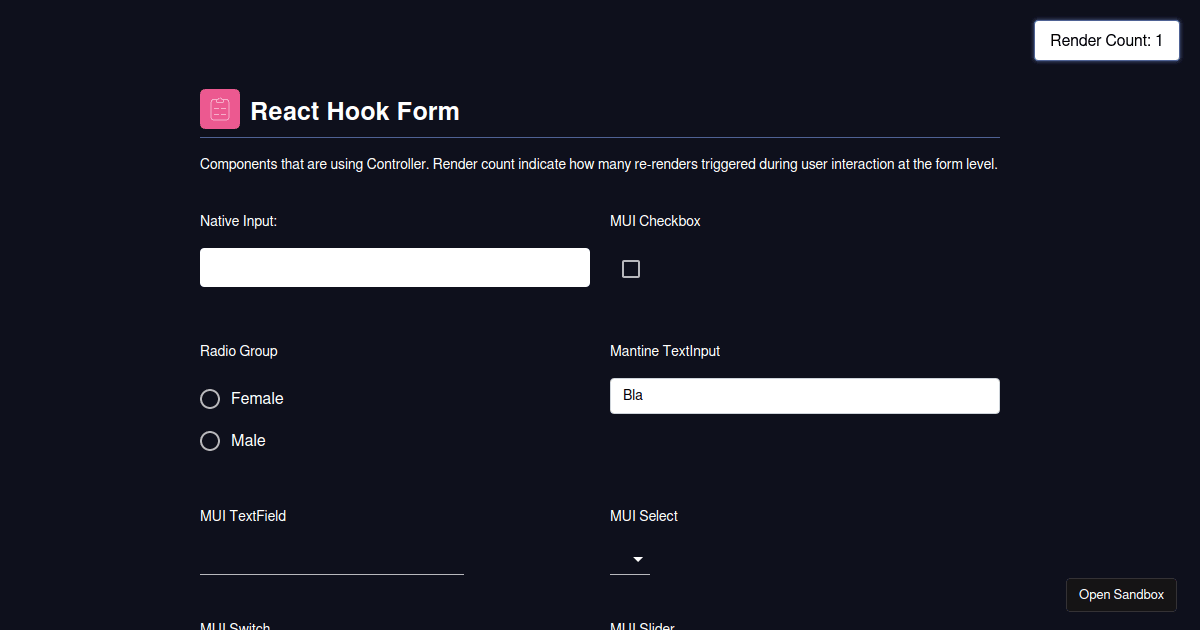The image size is (1200, 630).
Task: Click the 'MUI Switch' label at the bottom
Action: 235,626
